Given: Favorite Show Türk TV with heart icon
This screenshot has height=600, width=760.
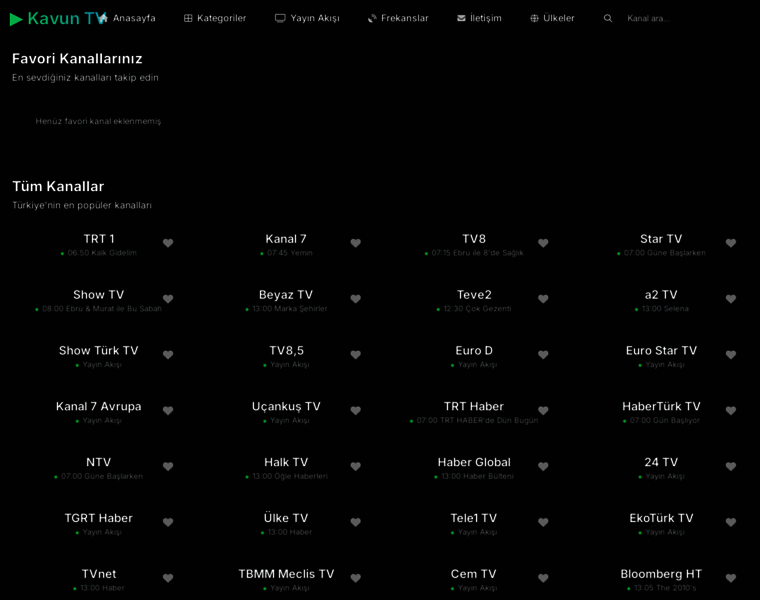Looking at the screenshot, I should (168, 354).
